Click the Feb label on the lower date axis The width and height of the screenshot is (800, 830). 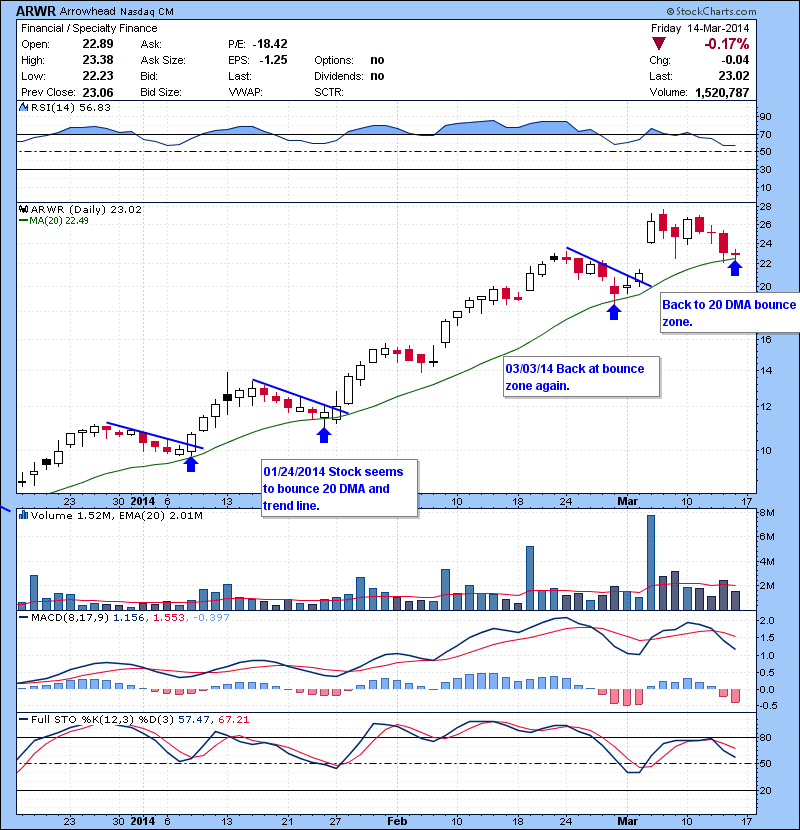(397, 821)
